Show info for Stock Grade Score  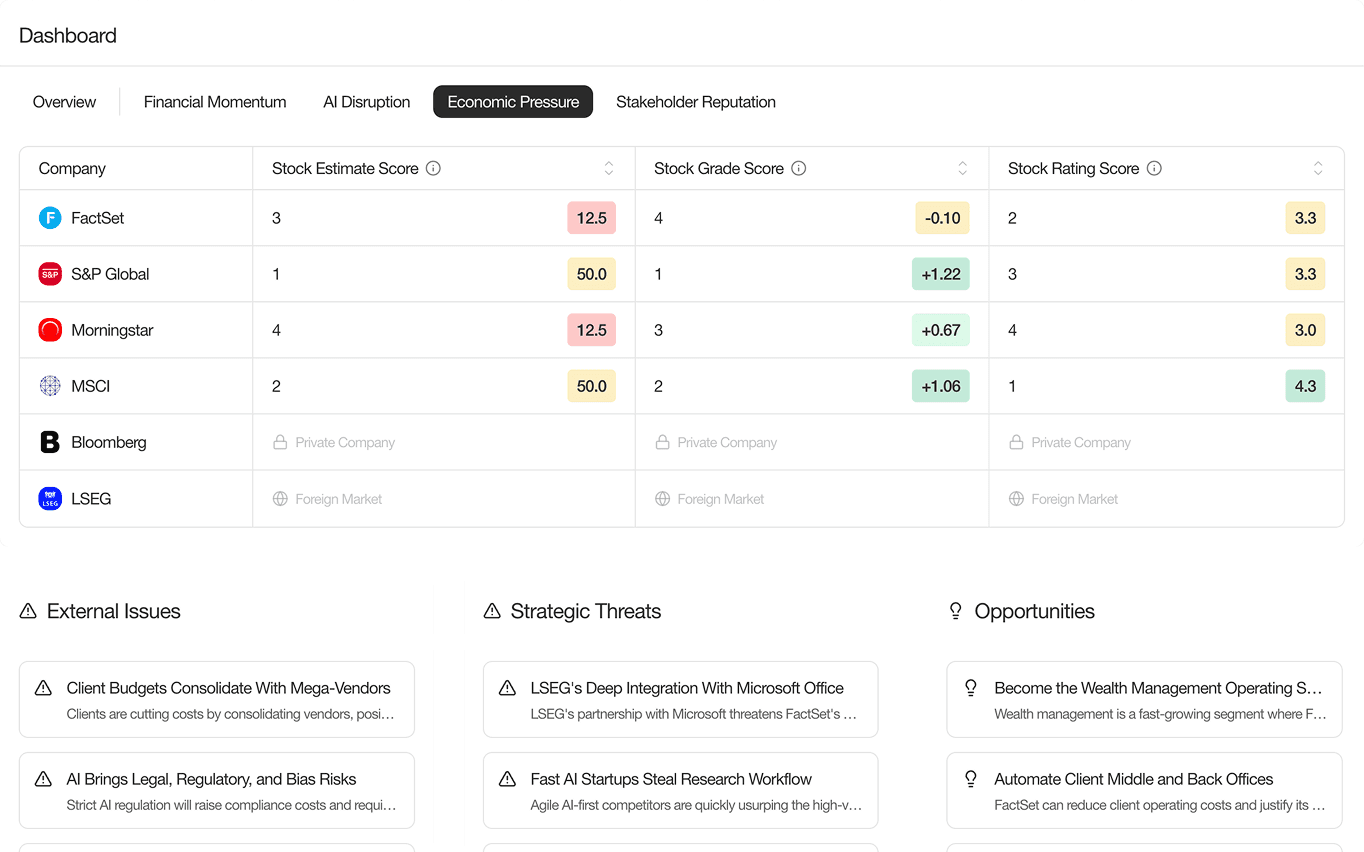(x=798, y=168)
